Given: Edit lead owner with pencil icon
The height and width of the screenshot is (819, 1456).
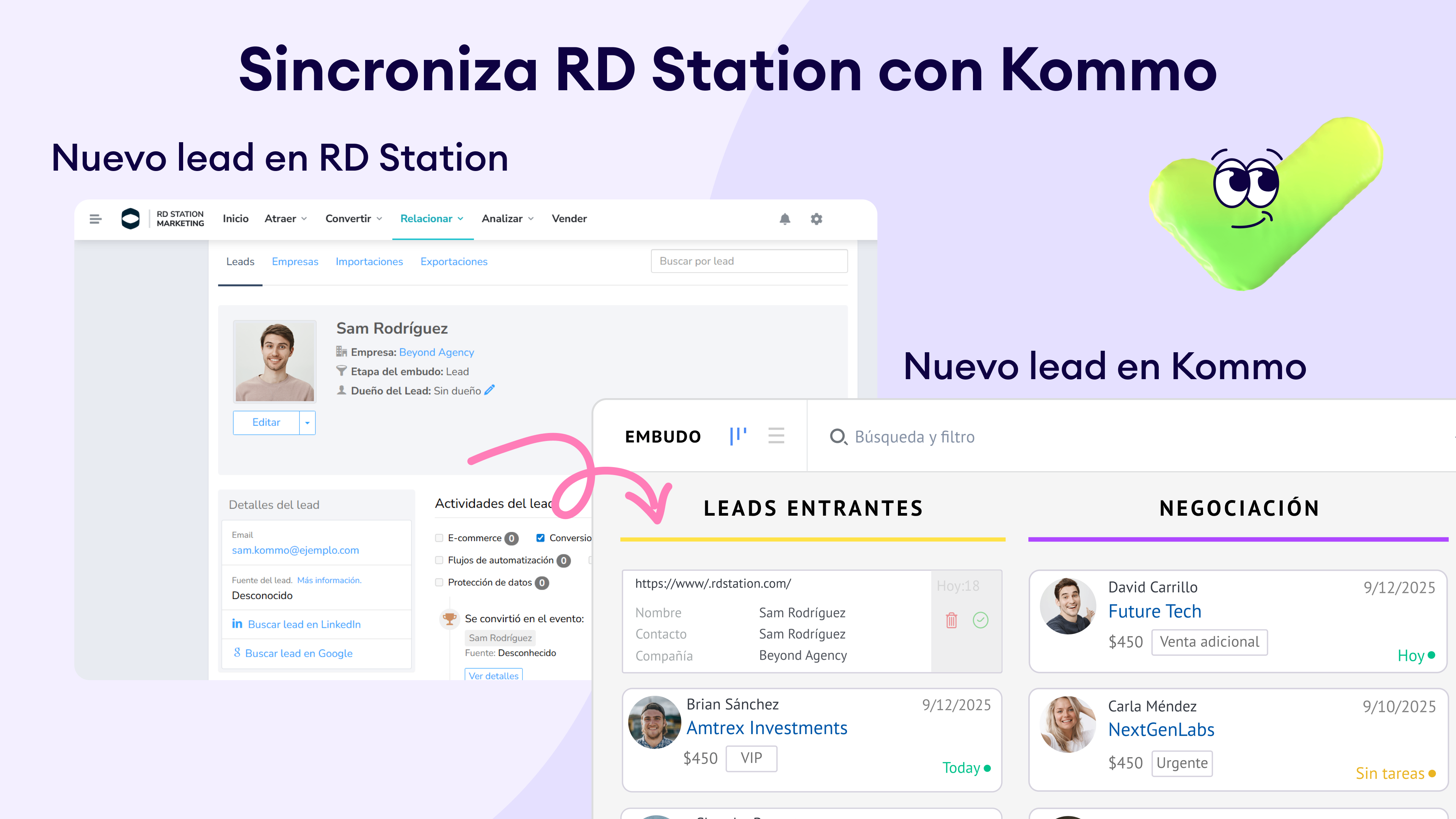Looking at the screenshot, I should [490, 390].
